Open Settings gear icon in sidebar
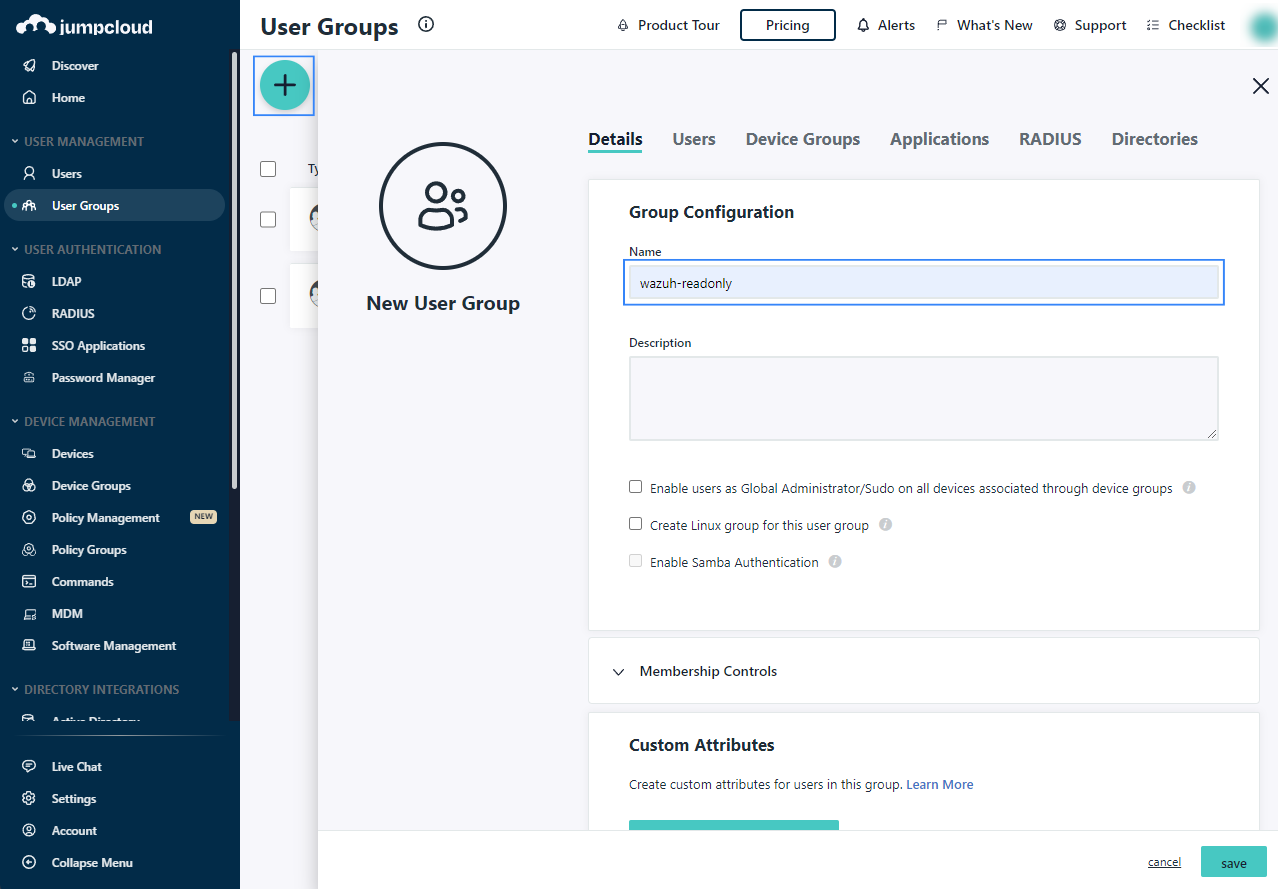1278x889 pixels. tap(30, 799)
